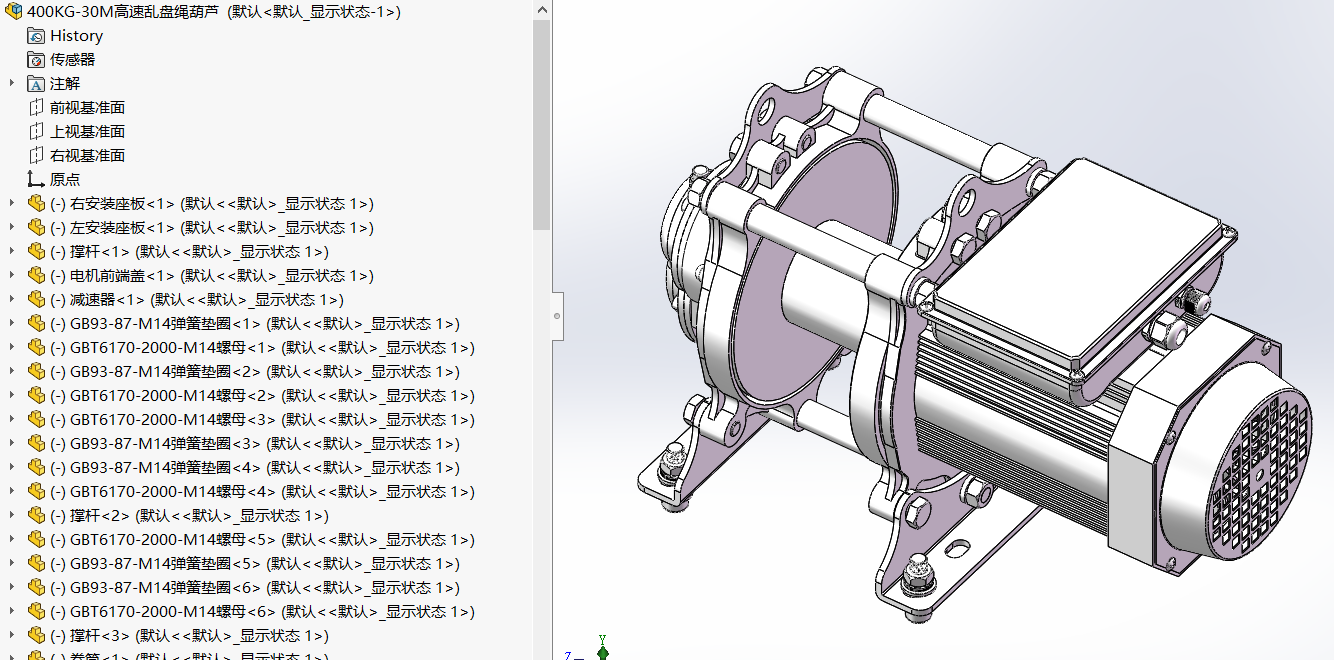Click the part icon of GB93-87-M14弹簧垫圈<5>
The height and width of the screenshot is (660, 1334).
point(37,564)
